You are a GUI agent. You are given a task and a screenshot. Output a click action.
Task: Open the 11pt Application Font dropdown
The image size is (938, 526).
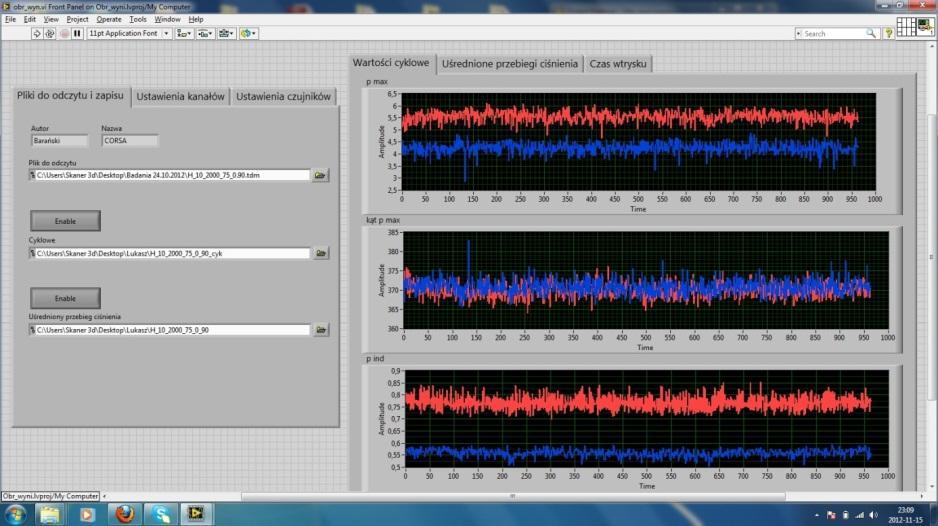tap(129, 34)
